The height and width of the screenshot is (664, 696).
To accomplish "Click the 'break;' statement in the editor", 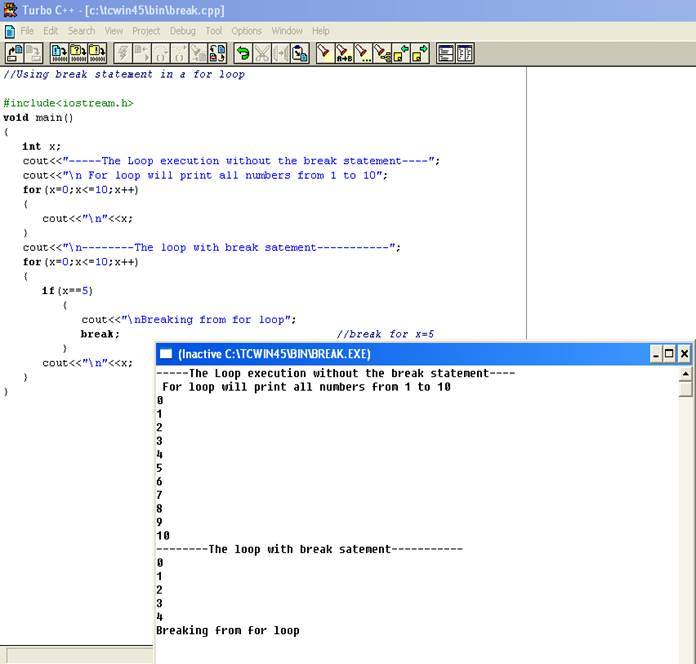I will [x=100, y=334].
